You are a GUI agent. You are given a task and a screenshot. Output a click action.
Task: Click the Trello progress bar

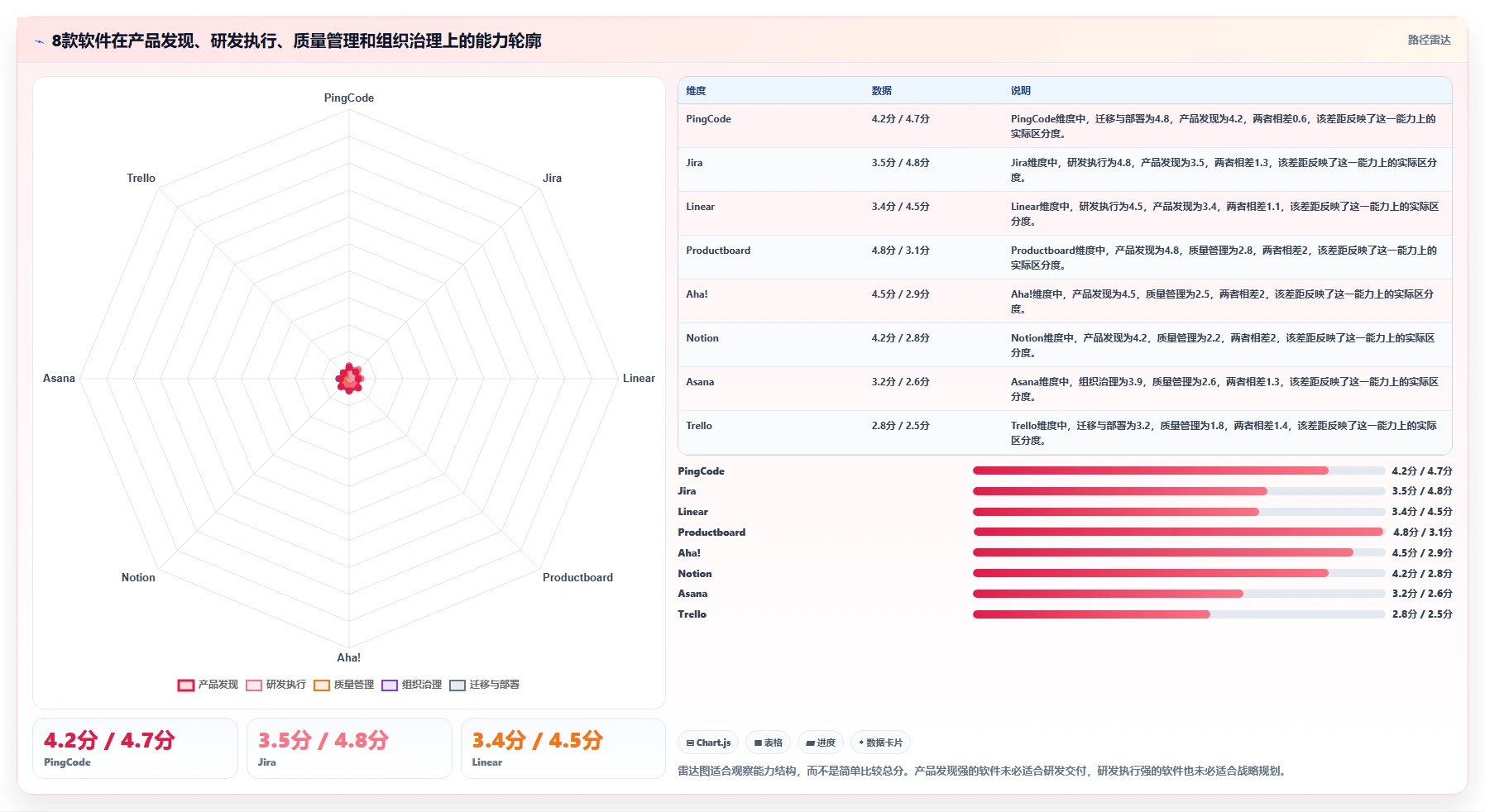tap(1179, 614)
